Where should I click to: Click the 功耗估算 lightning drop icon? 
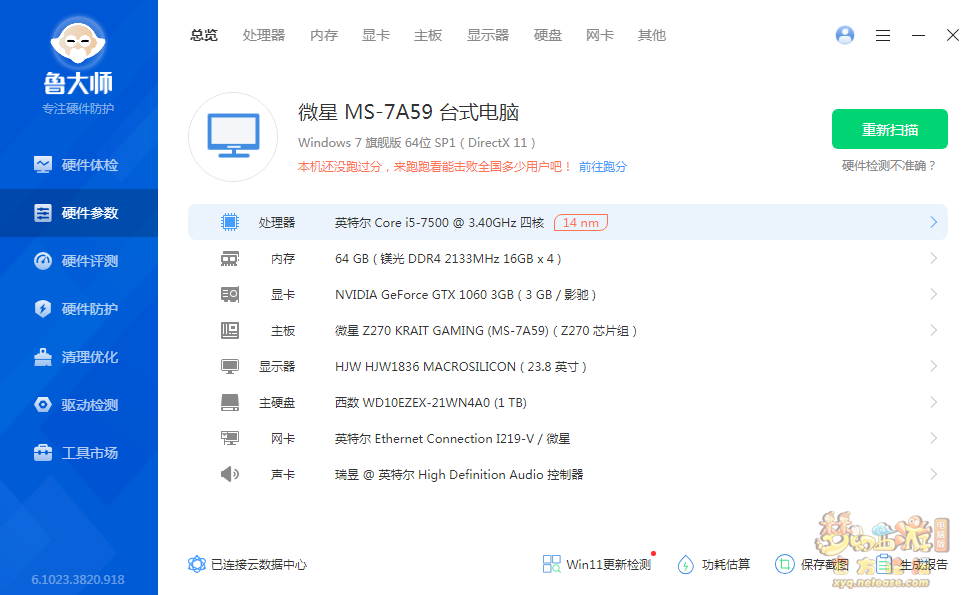[686, 564]
